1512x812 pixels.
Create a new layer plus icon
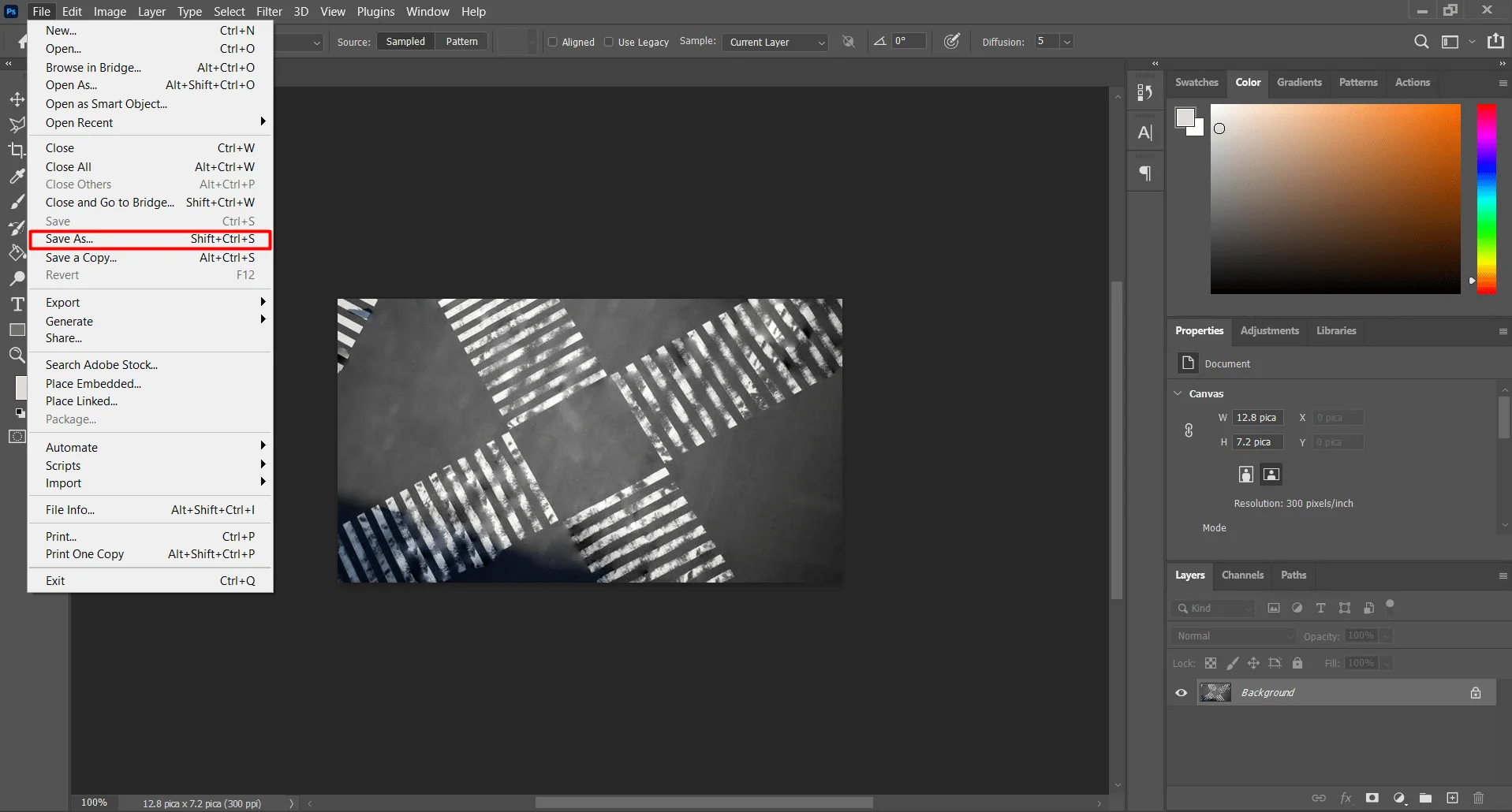coord(1452,798)
